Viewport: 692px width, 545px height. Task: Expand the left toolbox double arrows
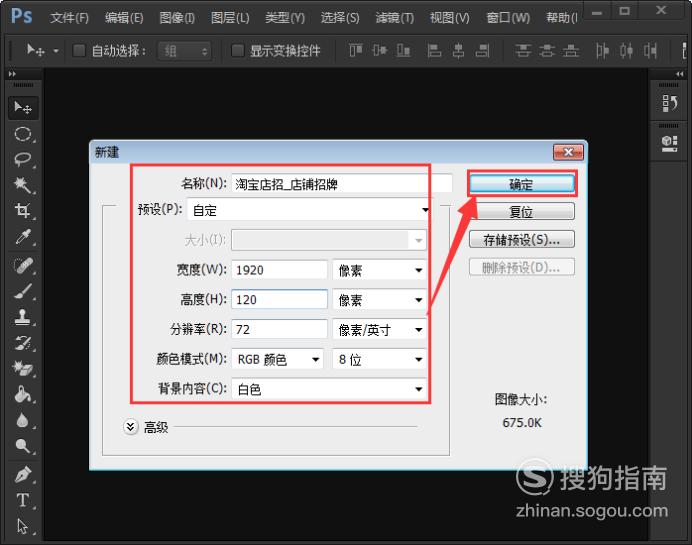click(x=12, y=74)
